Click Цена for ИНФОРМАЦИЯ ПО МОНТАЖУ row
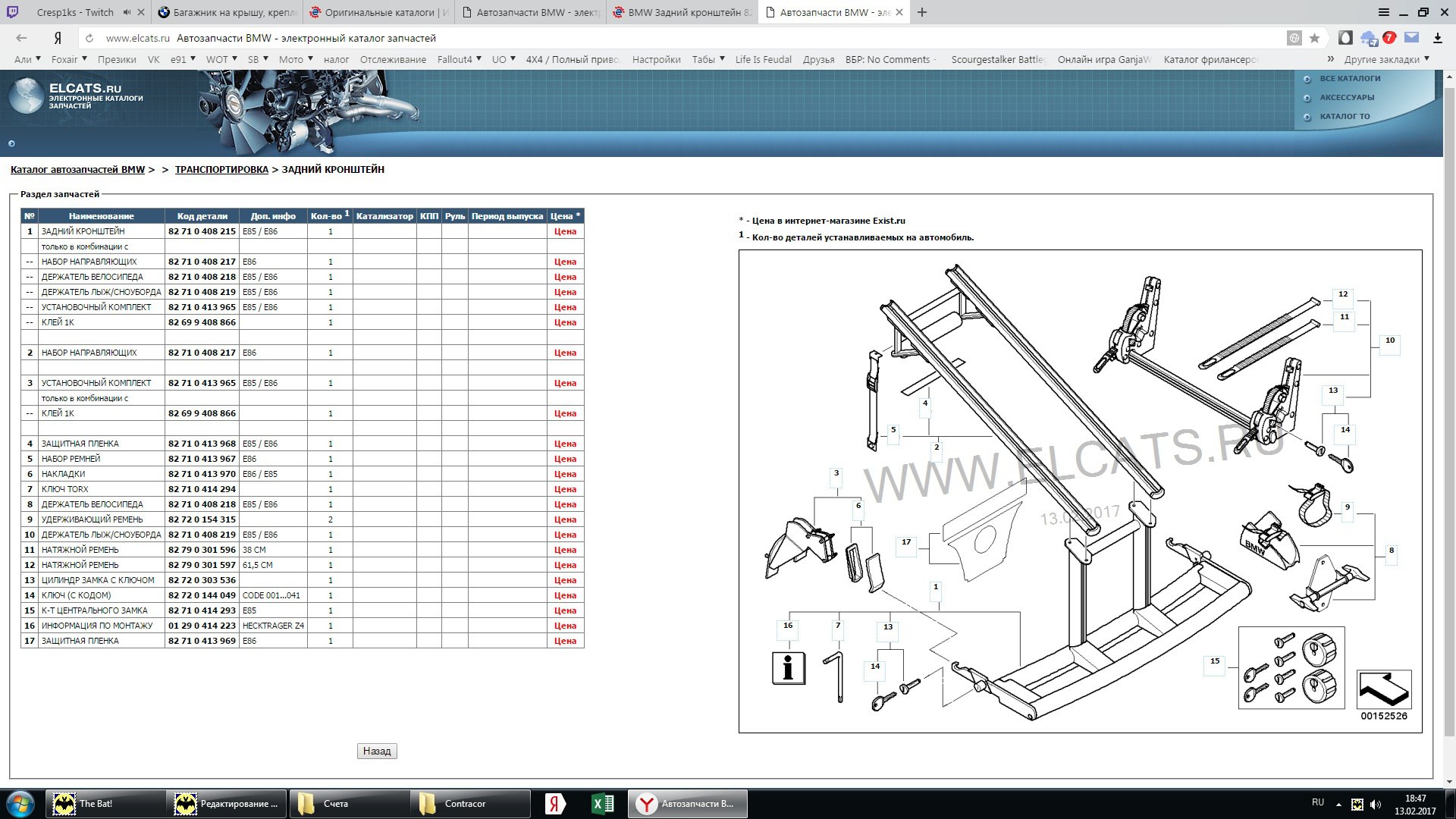1456x819 pixels. (565, 626)
